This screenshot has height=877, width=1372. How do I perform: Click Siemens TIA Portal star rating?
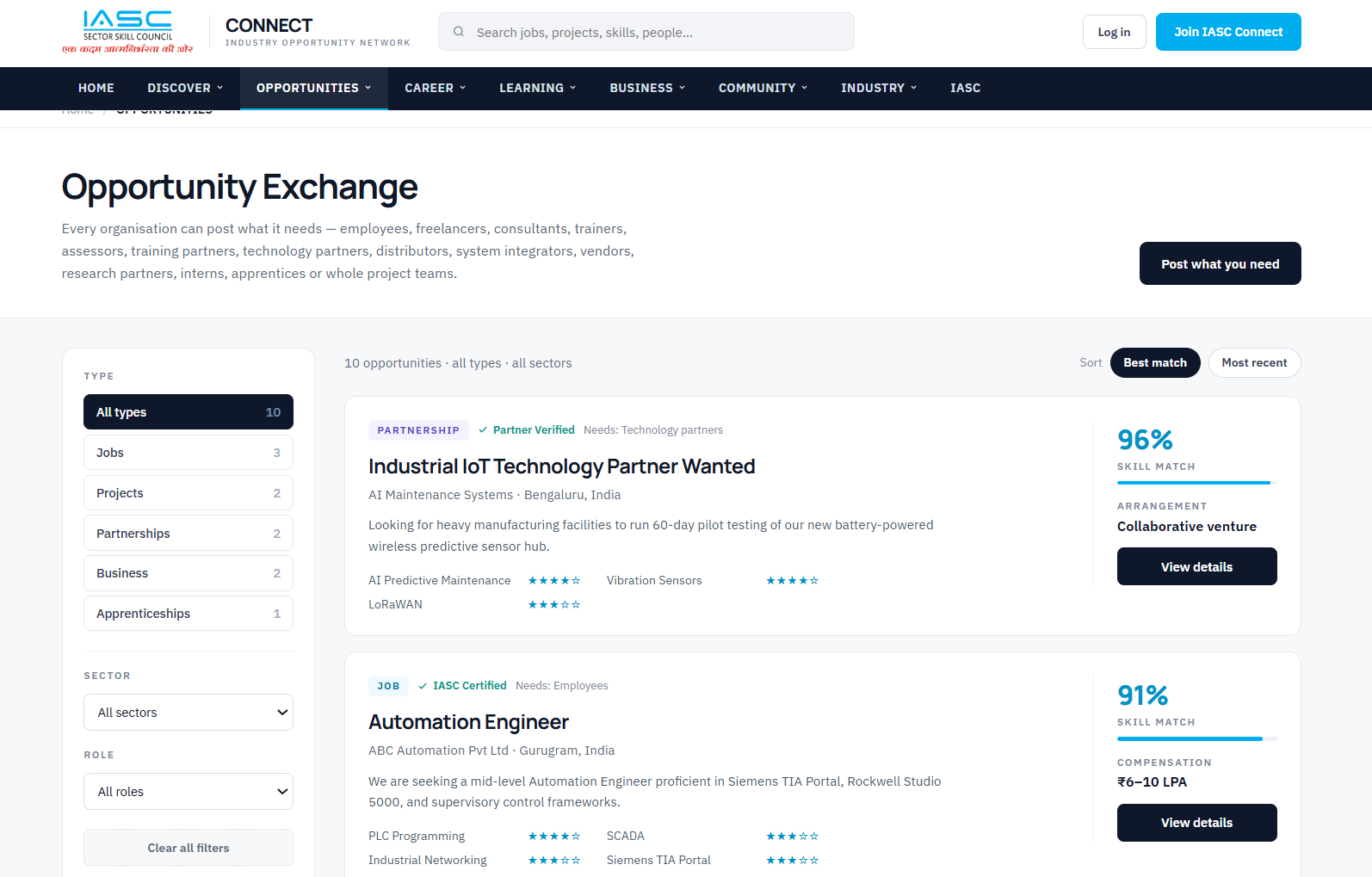(793, 861)
